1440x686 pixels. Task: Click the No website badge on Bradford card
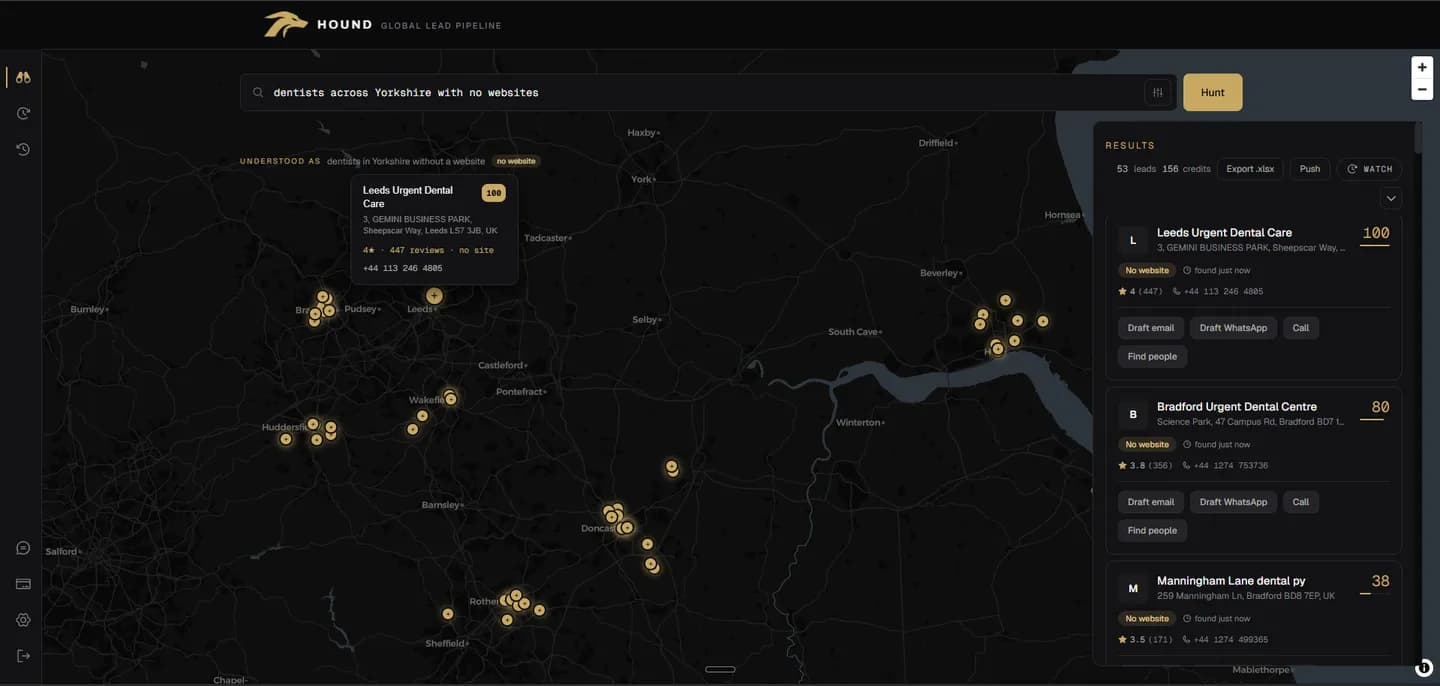tap(1146, 444)
